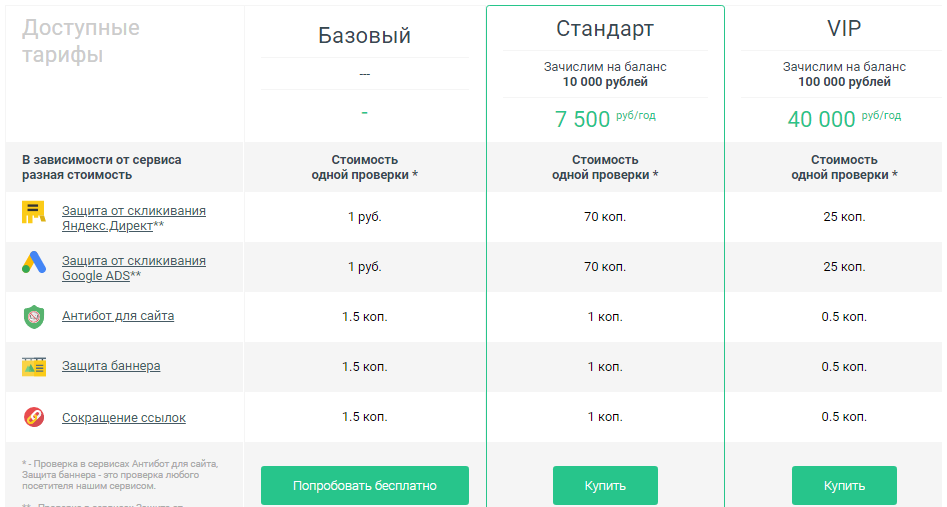
Task: Follow the Защита баннера link
Action: pos(111,366)
